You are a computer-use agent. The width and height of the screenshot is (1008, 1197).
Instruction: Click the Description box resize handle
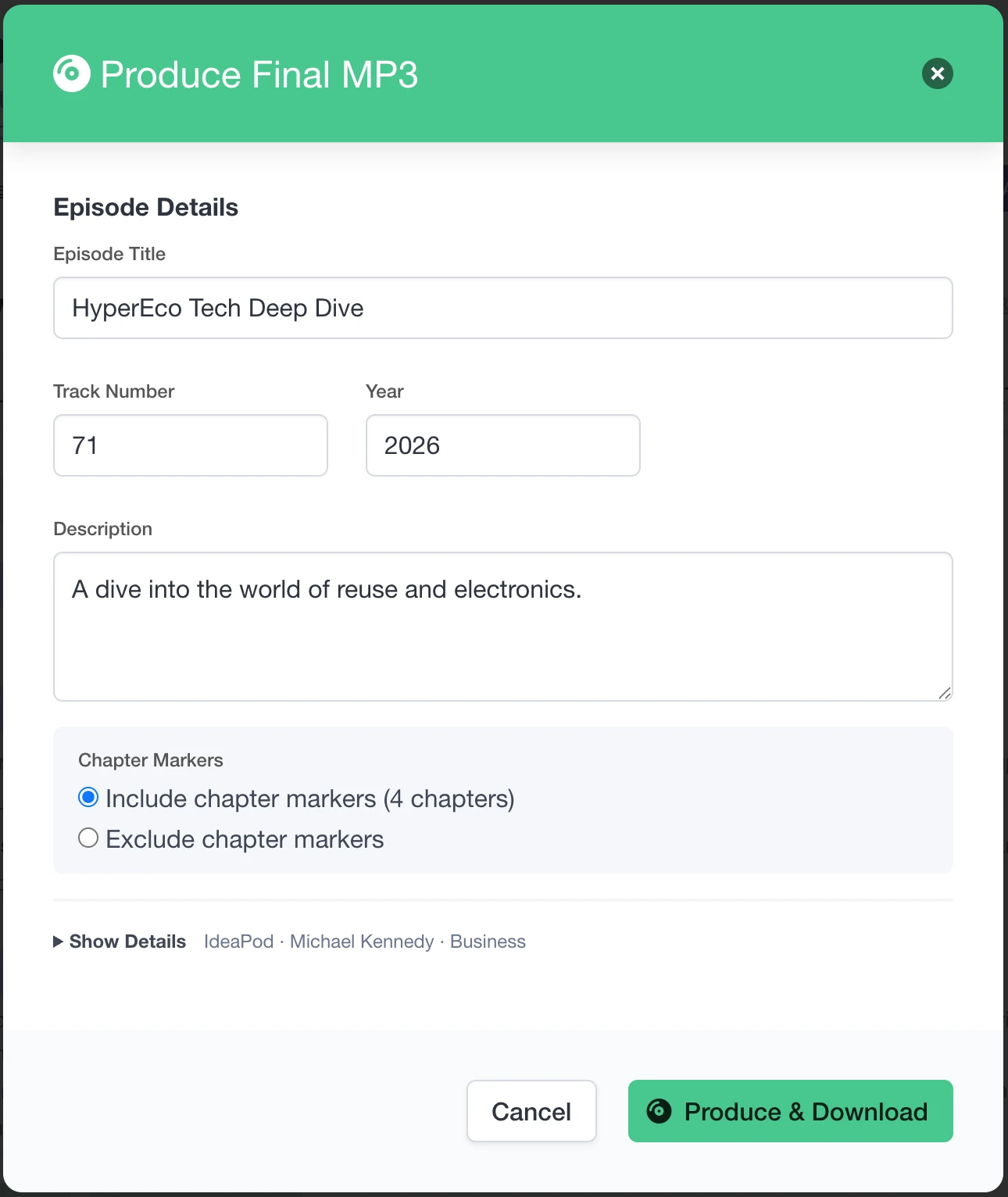pos(944,692)
